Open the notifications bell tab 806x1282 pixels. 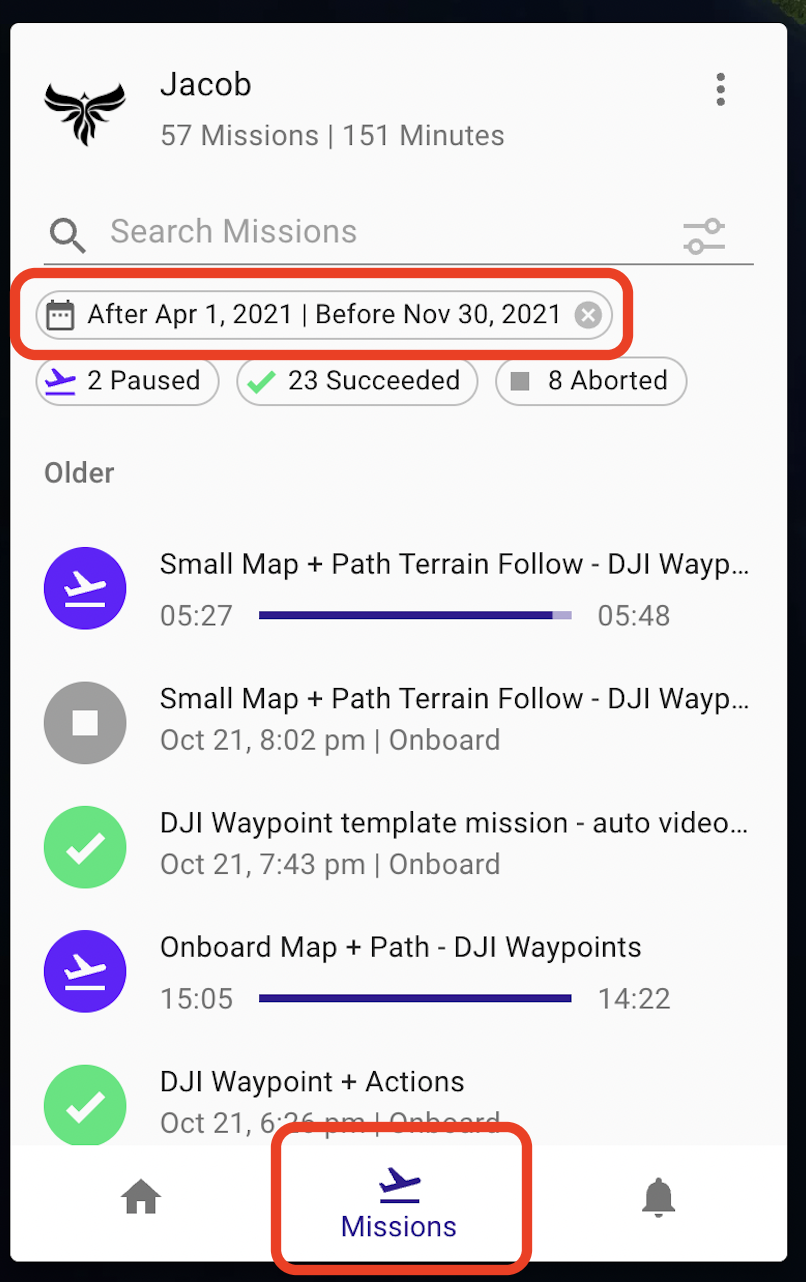coord(658,1196)
